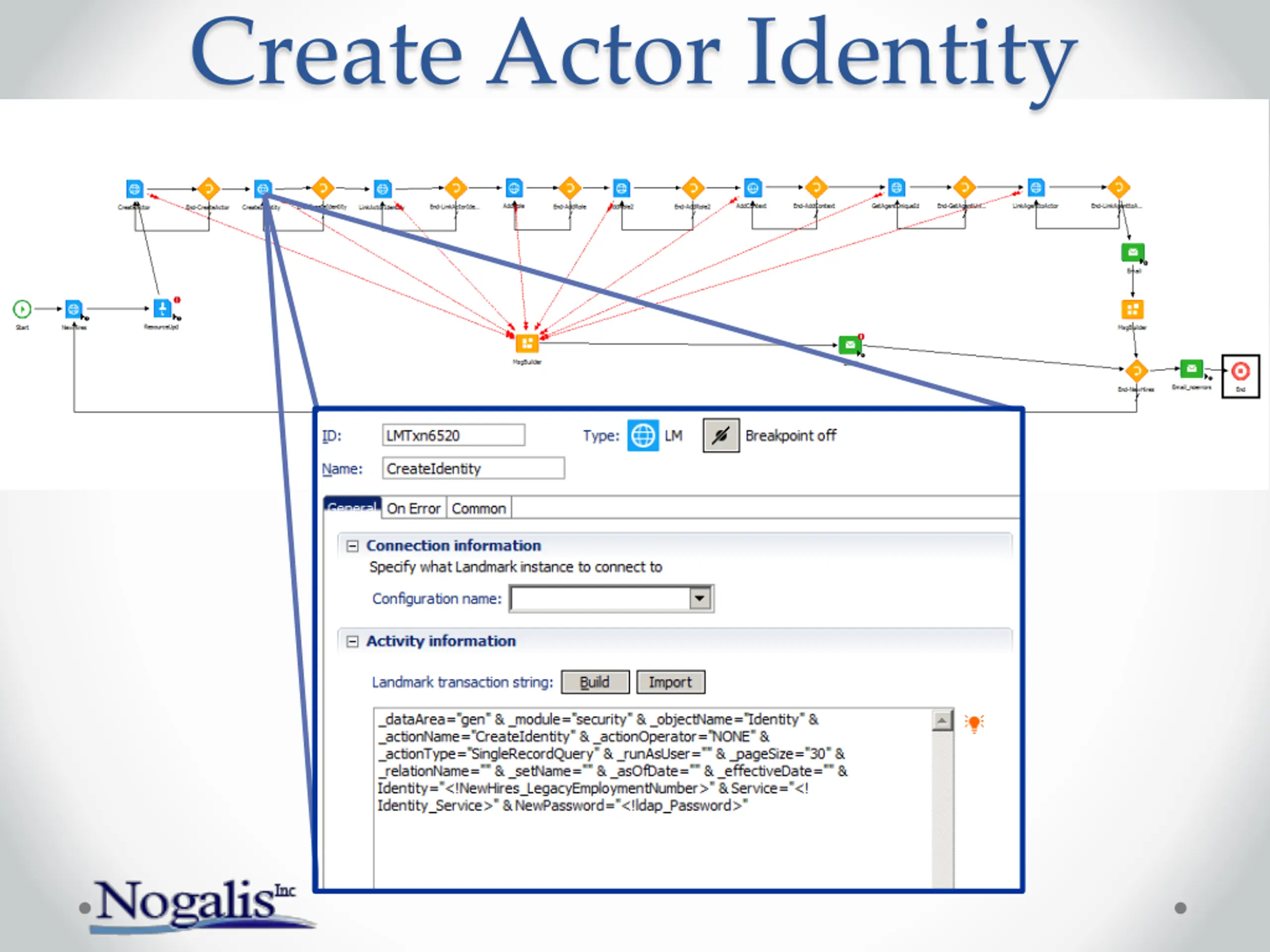Collapse the Connection information section
The image size is (1270, 952).
coord(353,546)
